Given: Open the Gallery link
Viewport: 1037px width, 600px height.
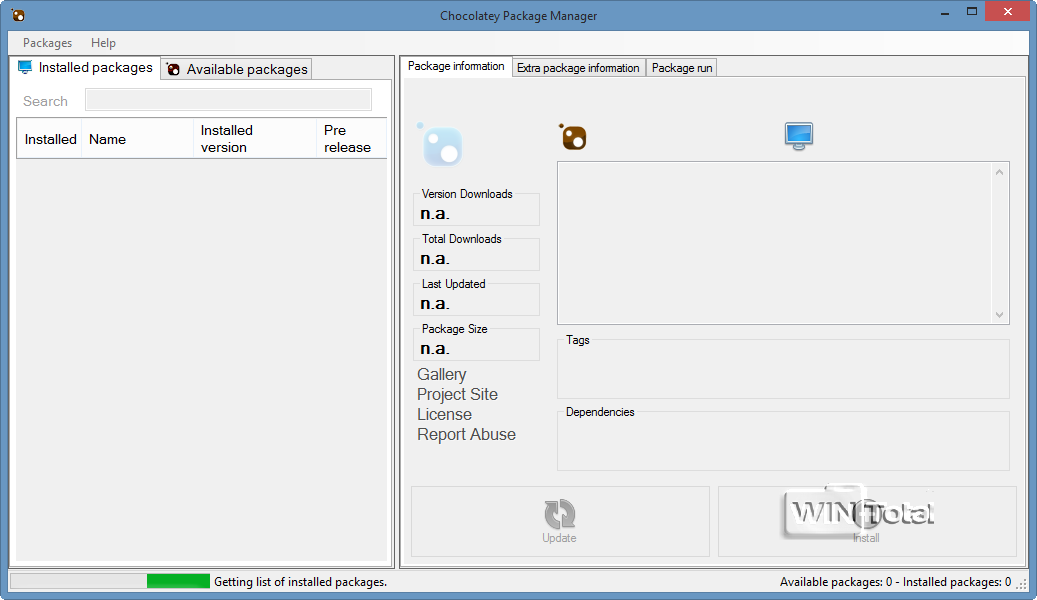Looking at the screenshot, I should (x=442, y=374).
